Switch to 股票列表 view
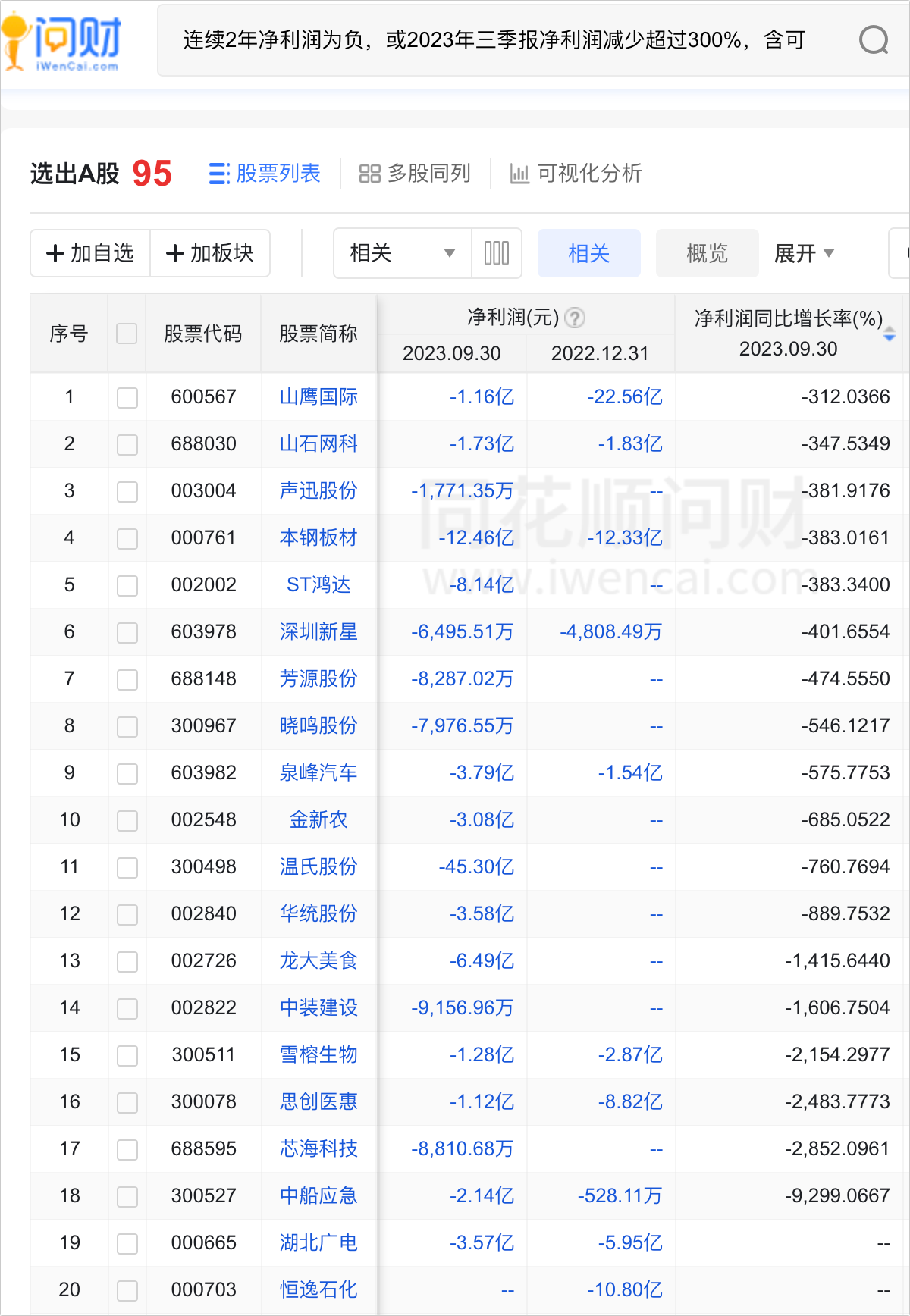The height and width of the screenshot is (1316, 910). (265, 174)
